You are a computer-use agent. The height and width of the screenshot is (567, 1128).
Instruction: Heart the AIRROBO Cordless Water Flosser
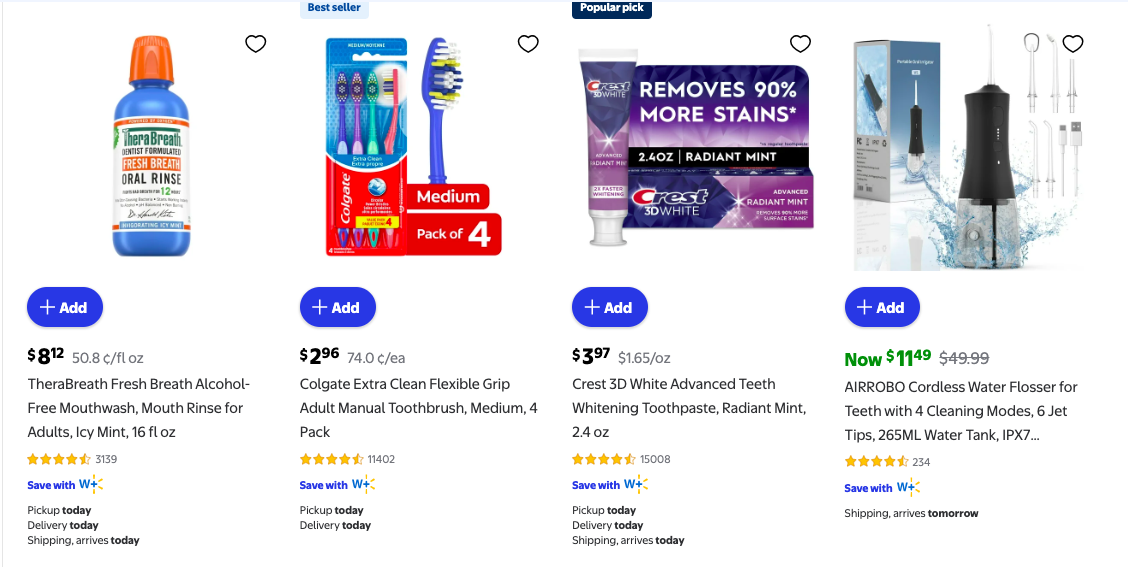tap(1073, 44)
